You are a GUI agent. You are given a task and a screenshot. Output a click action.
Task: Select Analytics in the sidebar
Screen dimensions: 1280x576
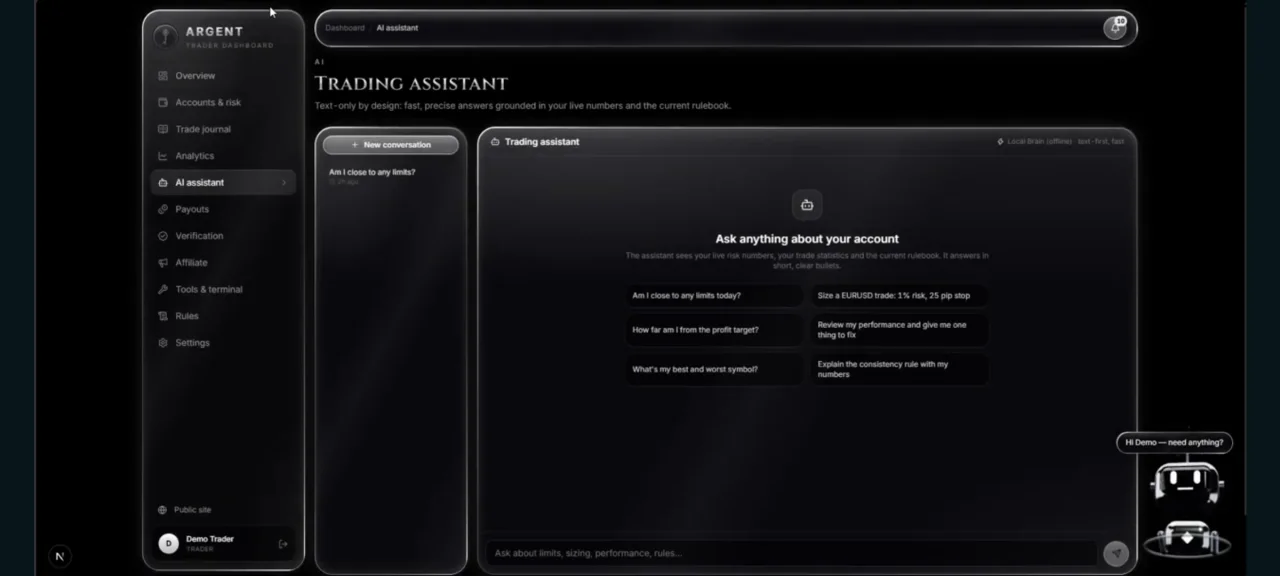pos(223,156)
